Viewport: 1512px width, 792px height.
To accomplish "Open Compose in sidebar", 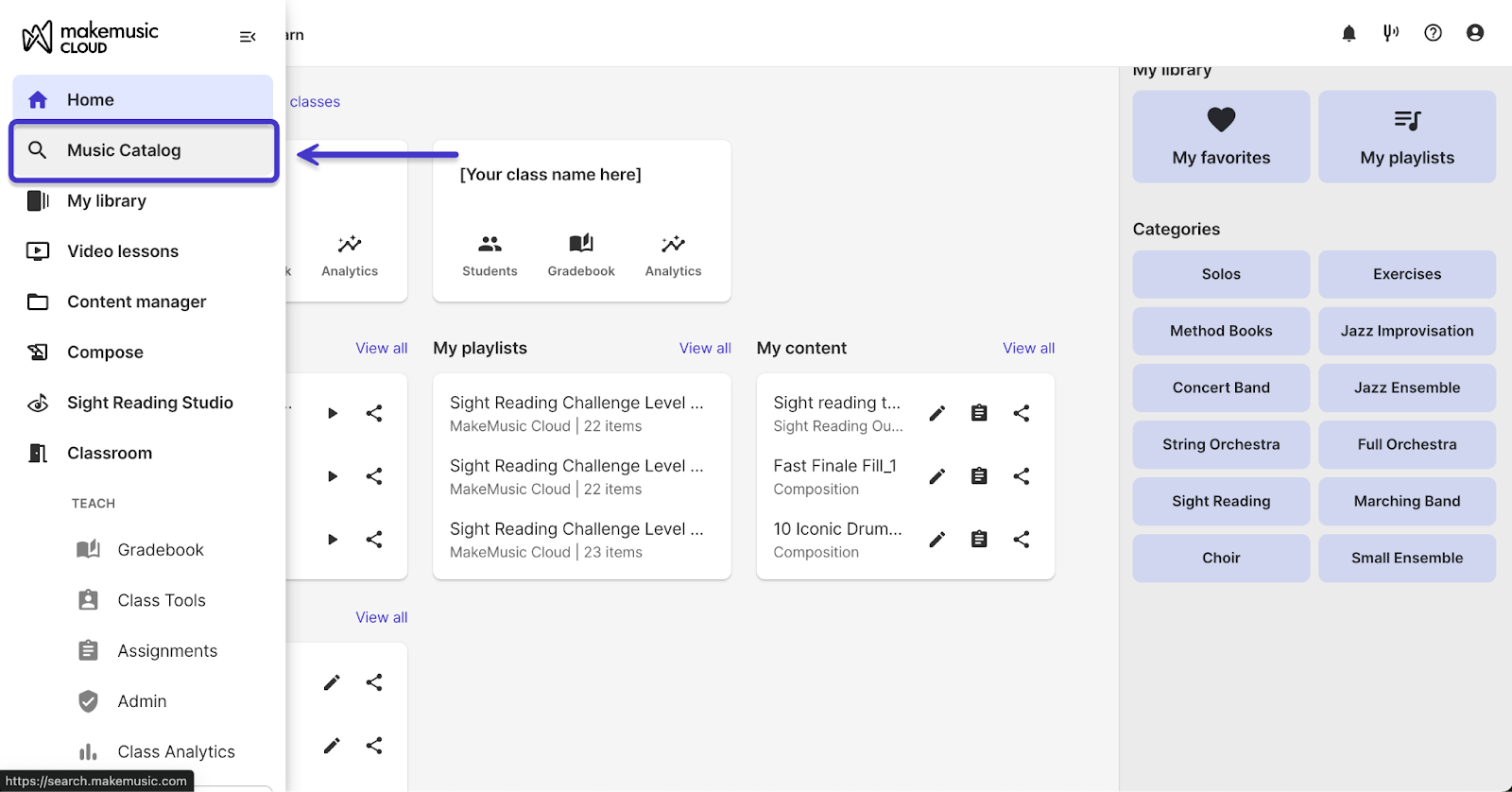I will coord(143,353).
